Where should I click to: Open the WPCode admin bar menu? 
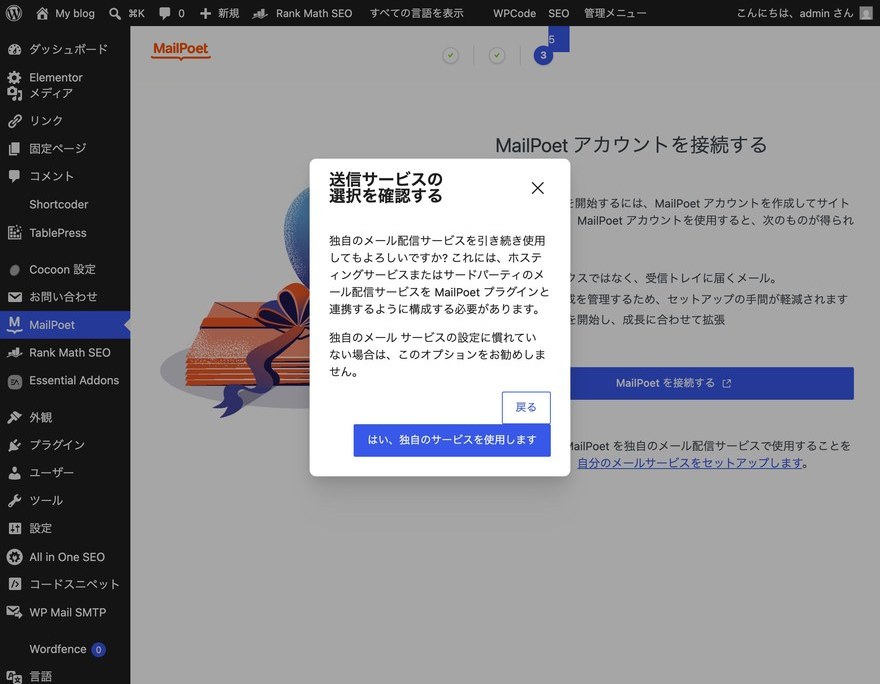pyautogui.click(x=514, y=13)
